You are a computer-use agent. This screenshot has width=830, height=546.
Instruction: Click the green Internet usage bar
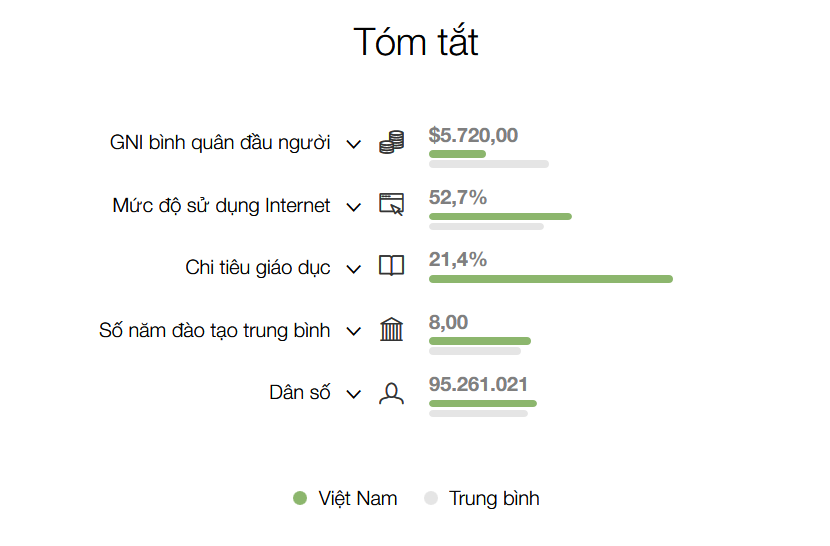500,216
